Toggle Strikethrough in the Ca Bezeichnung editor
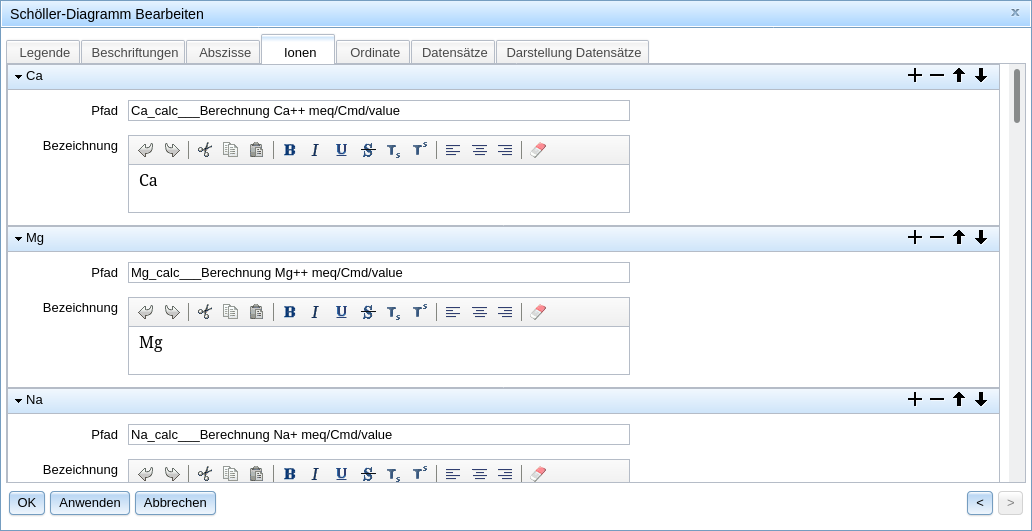 tap(368, 150)
